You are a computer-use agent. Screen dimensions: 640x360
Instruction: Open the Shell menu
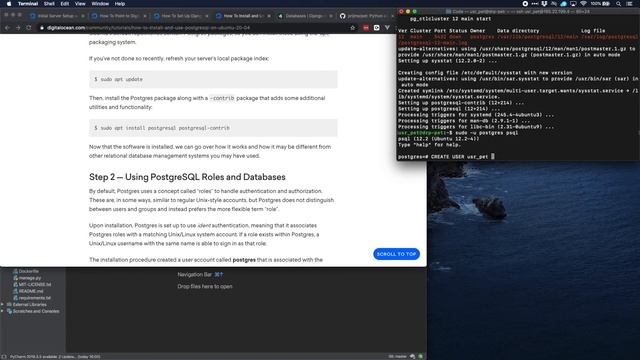[49, 4]
